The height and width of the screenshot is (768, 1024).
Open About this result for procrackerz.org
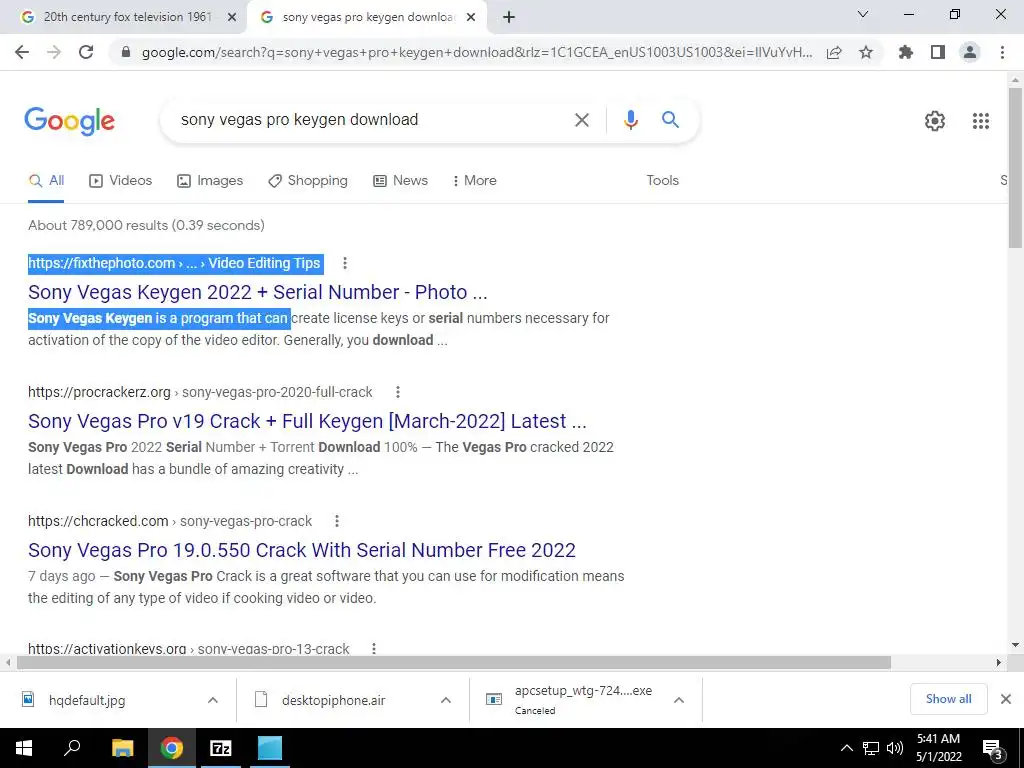point(398,392)
